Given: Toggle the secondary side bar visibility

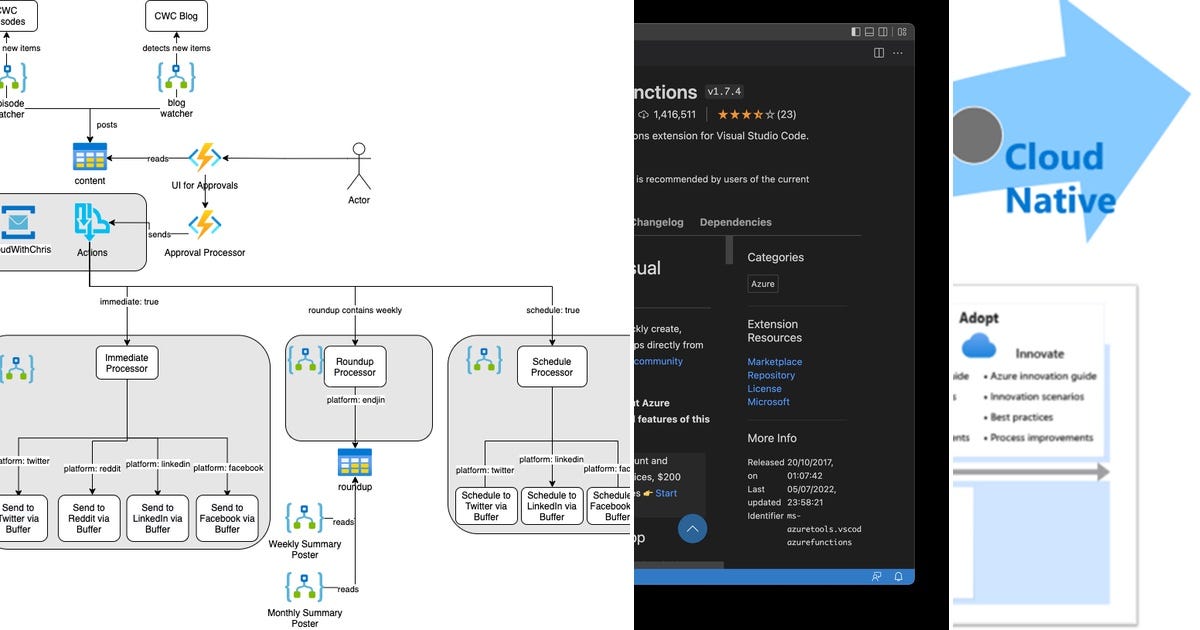Looking at the screenshot, I should [x=881, y=31].
